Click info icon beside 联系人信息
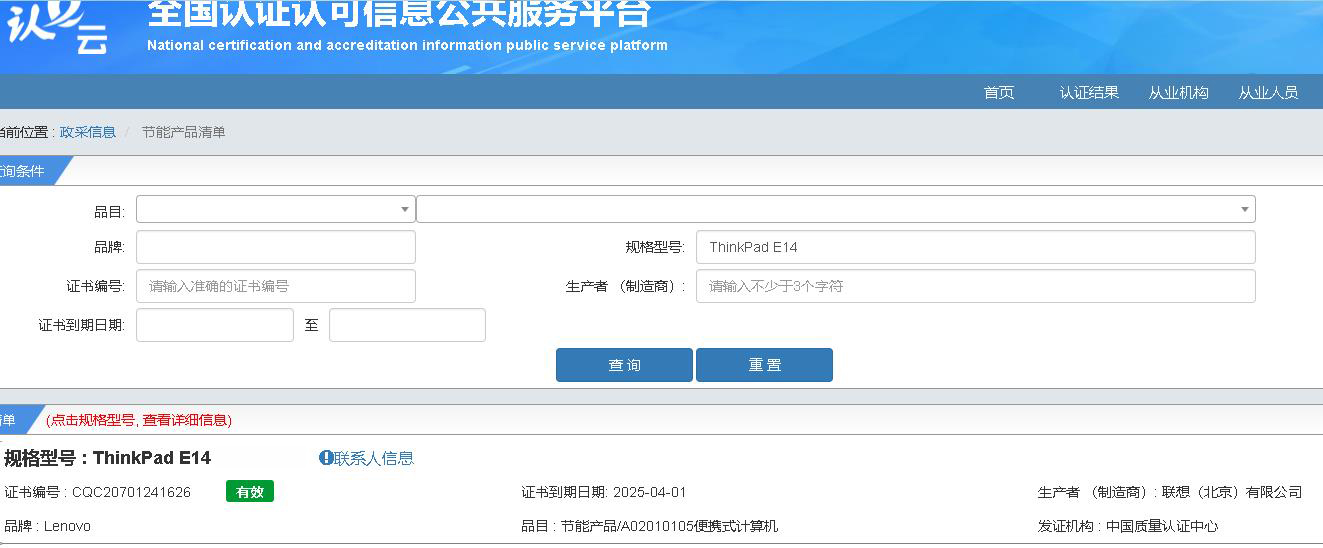This screenshot has height=548, width=1323. [x=326, y=458]
